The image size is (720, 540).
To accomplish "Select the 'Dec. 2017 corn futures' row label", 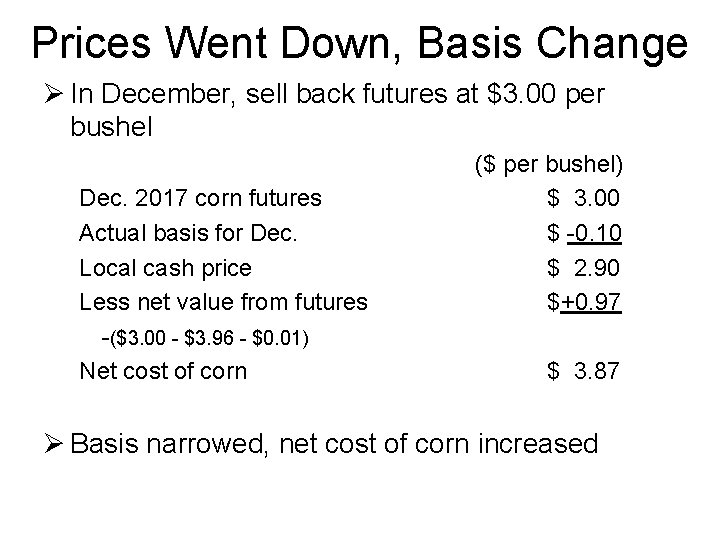I will tap(200, 198).
